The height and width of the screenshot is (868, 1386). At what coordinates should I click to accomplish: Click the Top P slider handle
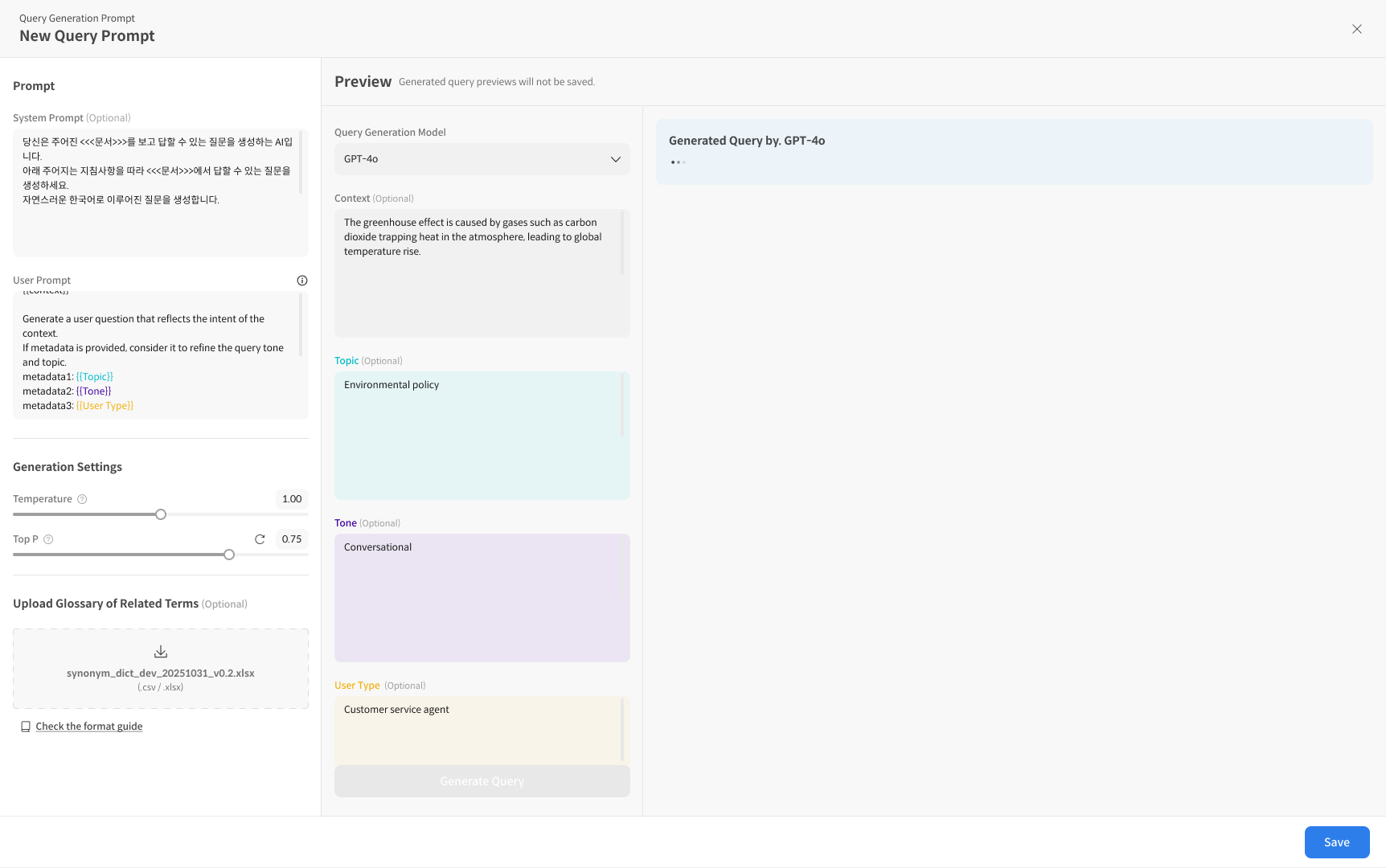[x=229, y=555]
